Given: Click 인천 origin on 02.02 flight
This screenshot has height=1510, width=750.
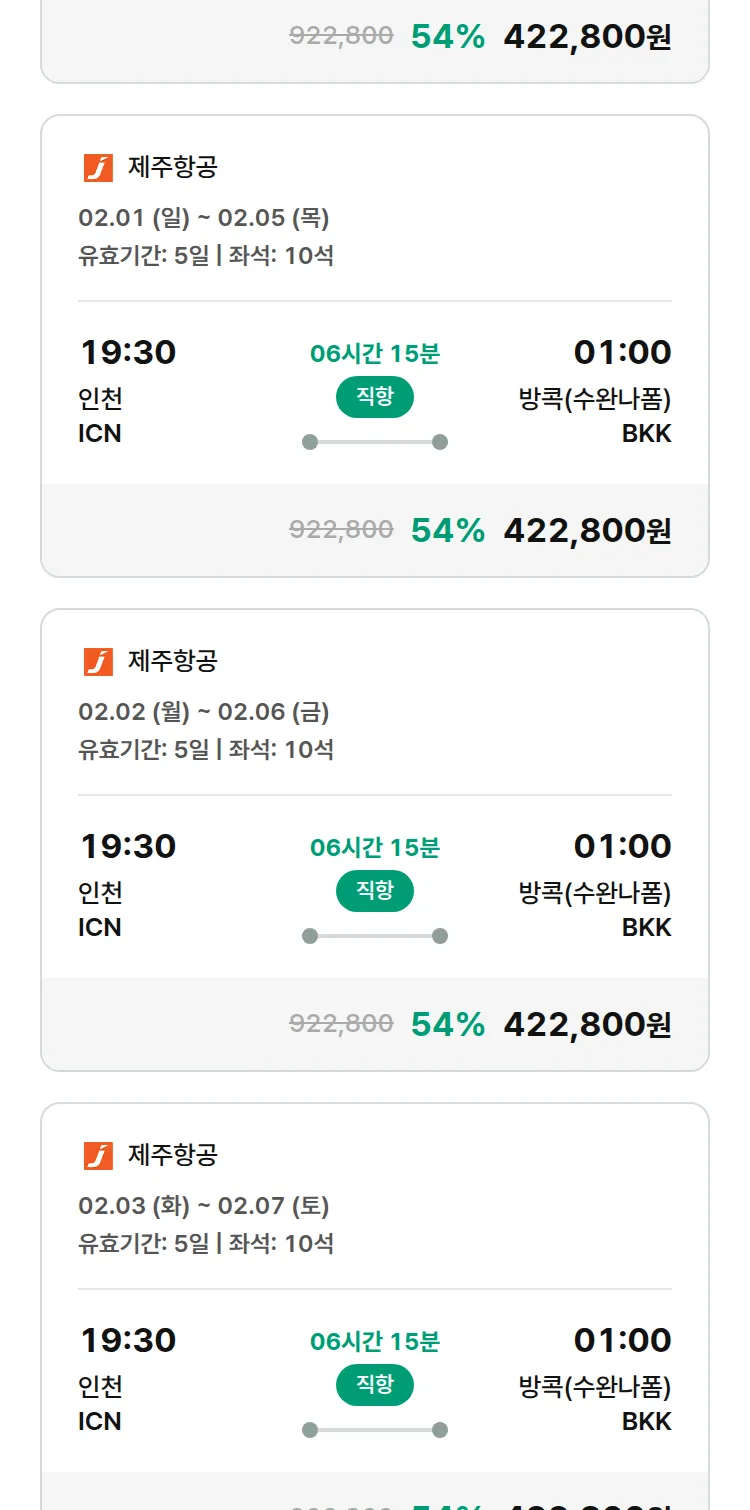Looking at the screenshot, I should pos(100,893).
